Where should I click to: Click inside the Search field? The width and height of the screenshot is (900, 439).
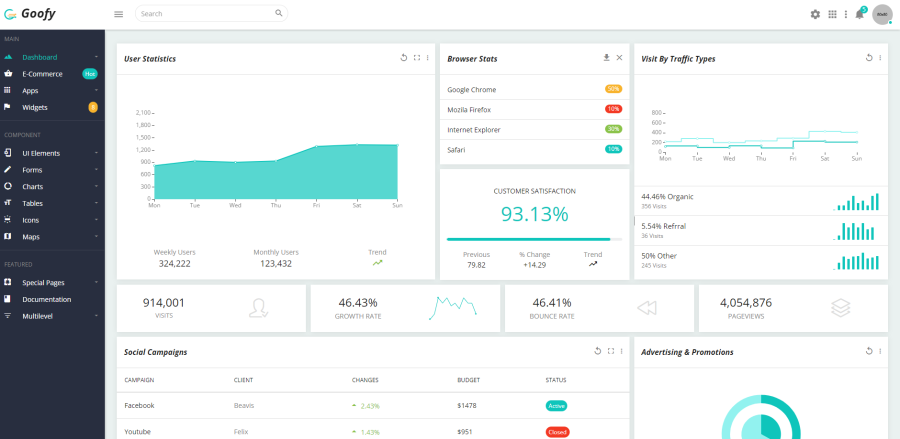point(211,13)
